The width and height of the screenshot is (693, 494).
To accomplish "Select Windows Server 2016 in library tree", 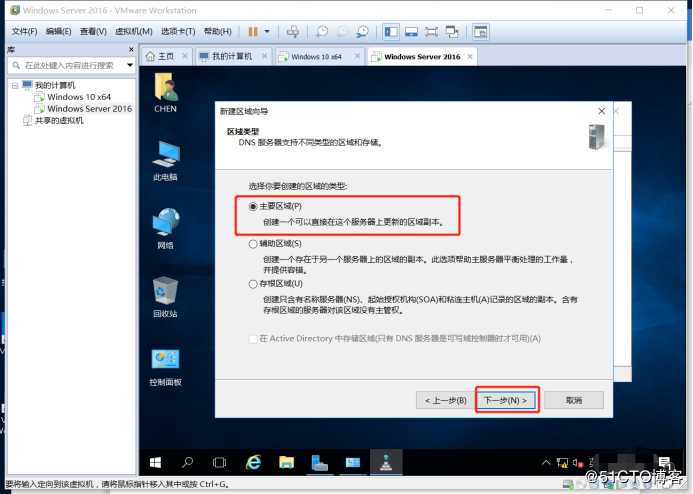I will tap(89, 108).
